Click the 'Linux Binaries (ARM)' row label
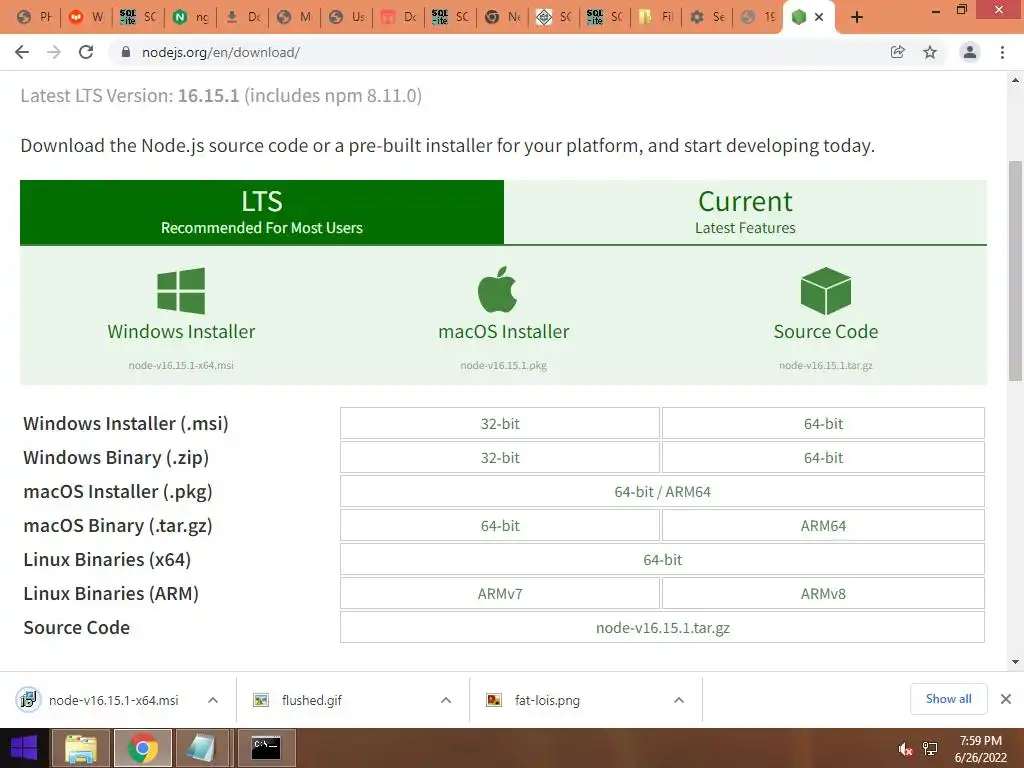 click(111, 594)
